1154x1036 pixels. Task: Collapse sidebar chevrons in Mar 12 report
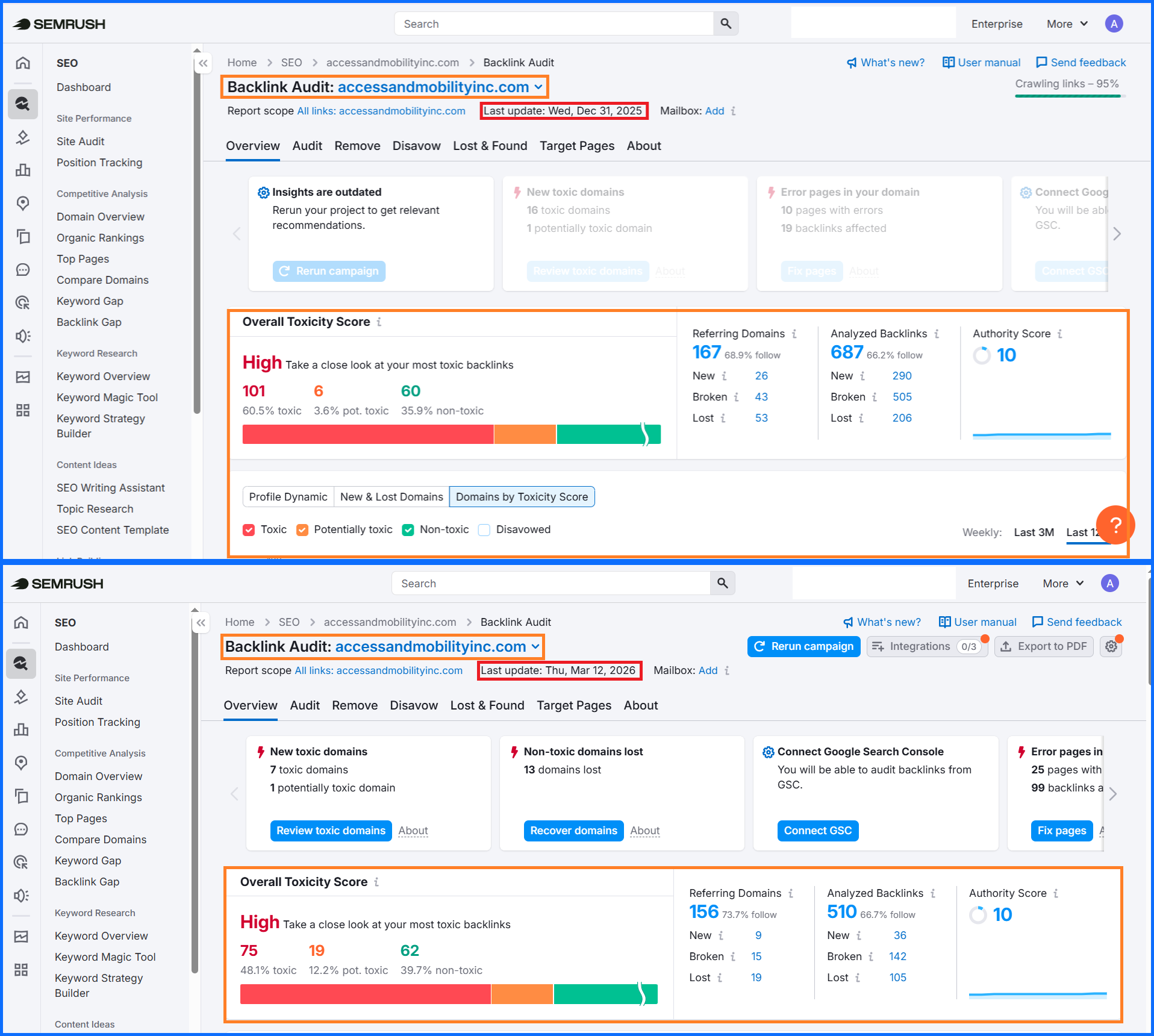coord(201,622)
